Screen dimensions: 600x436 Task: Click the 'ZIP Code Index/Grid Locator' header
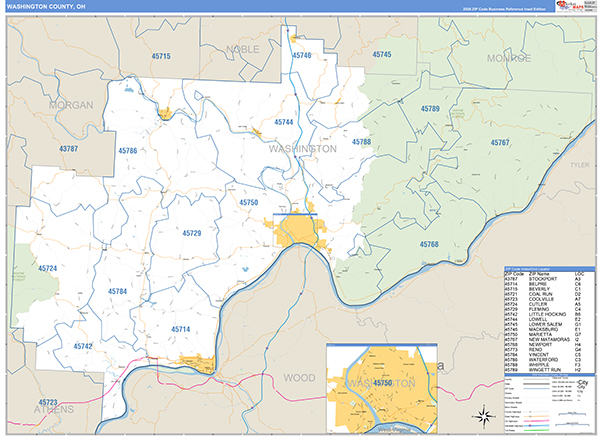(527, 269)
